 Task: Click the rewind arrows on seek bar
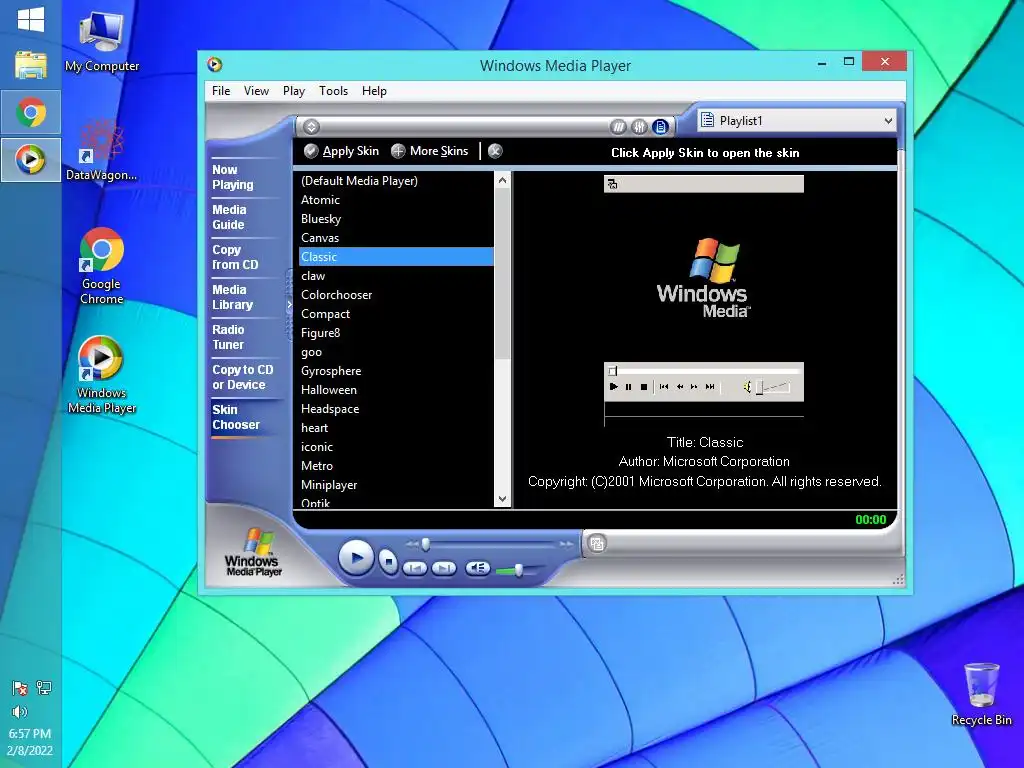(411, 544)
